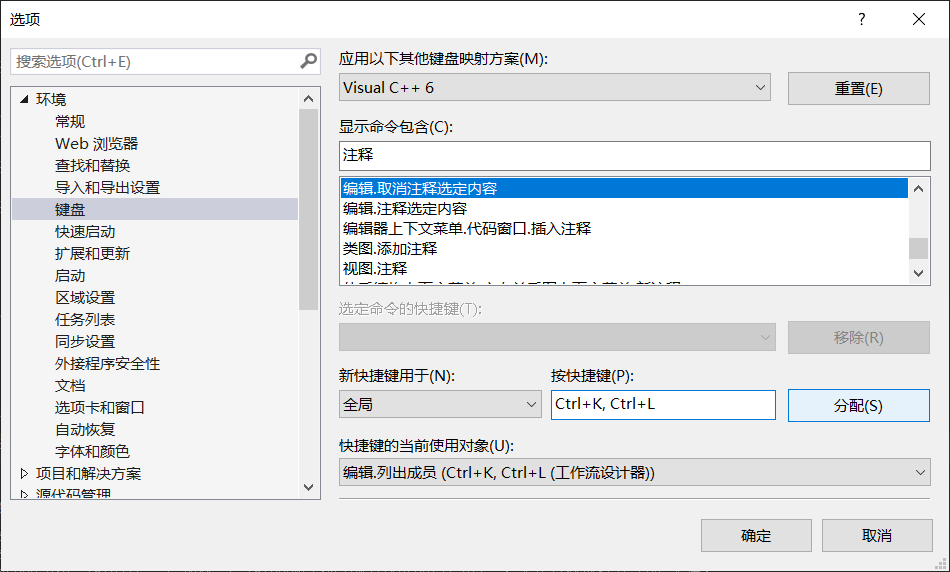The height and width of the screenshot is (572, 950).
Task: Click the search magnifier icon in options search
Action: coord(308,61)
